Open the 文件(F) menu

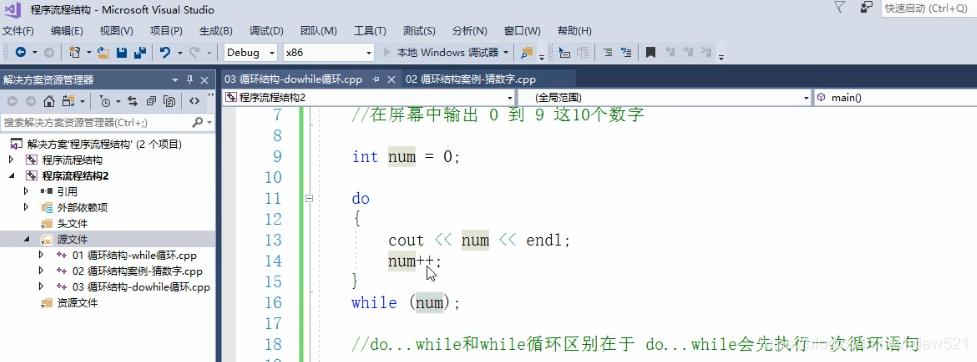click(x=18, y=31)
